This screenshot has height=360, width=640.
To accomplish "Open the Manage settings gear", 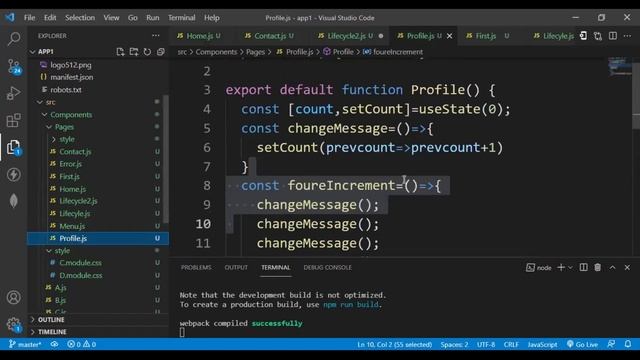I will [x=14, y=324].
